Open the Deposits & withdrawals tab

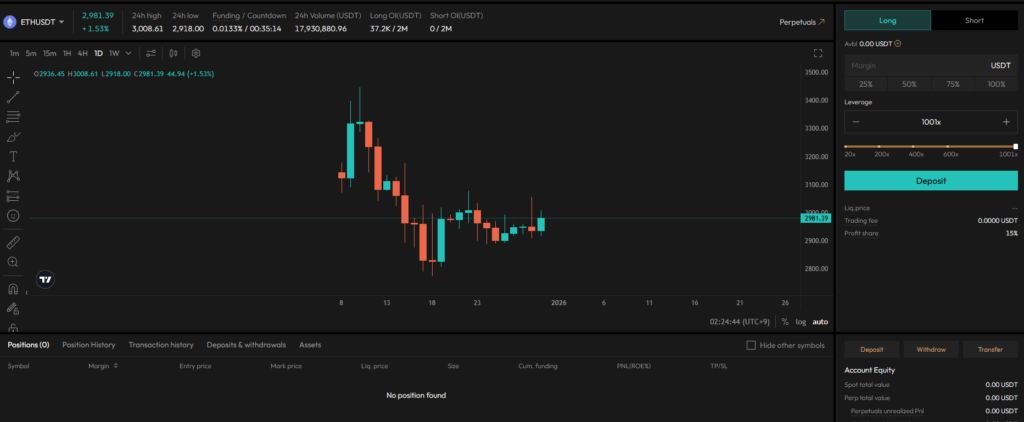click(x=246, y=345)
